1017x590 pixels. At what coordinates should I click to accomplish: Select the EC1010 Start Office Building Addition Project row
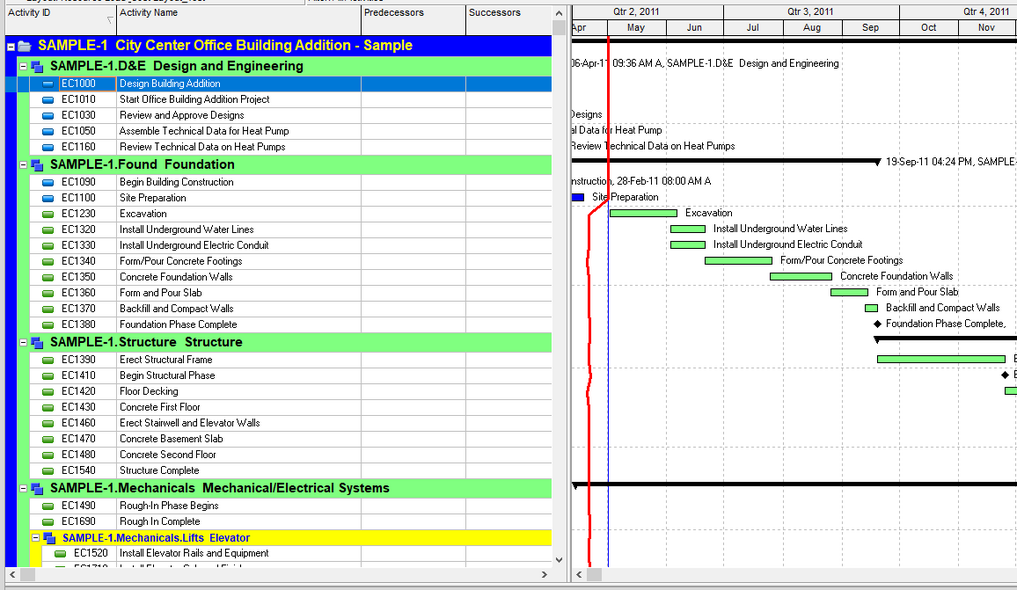(x=291, y=100)
